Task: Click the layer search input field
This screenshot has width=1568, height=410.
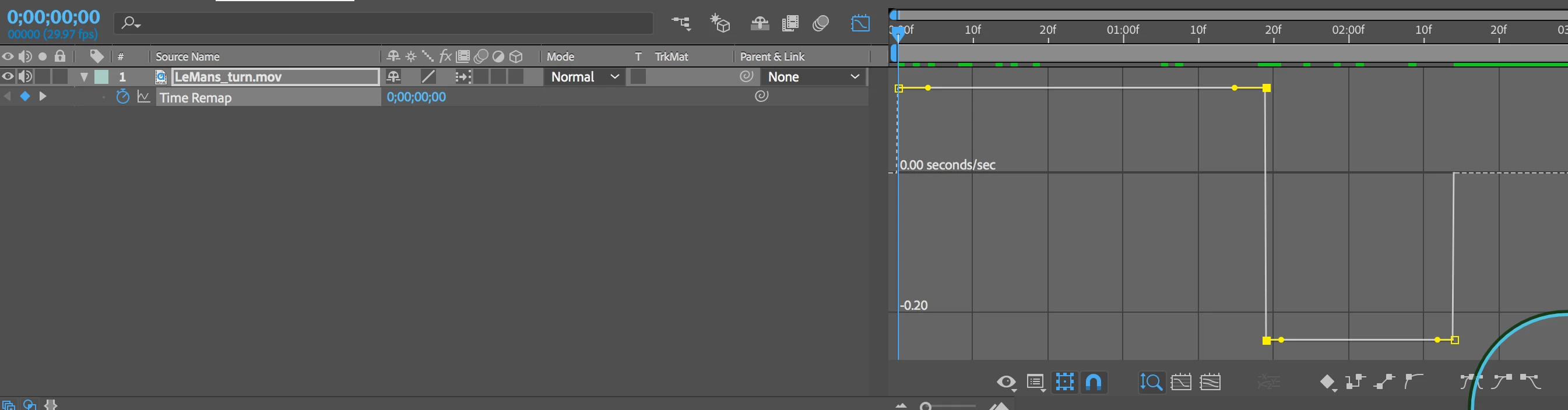Action: pos(384,23)
